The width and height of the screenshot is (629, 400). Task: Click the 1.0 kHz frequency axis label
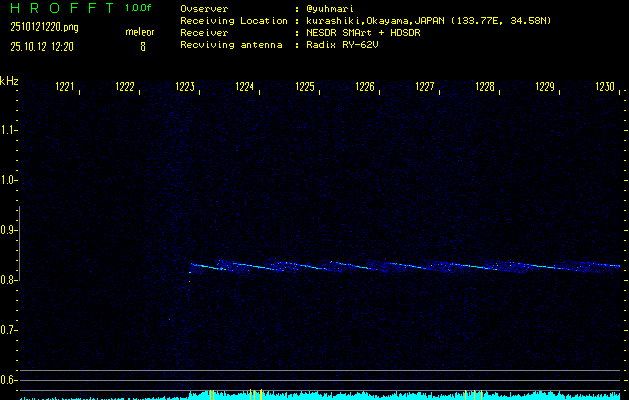[x=9, y=180]
